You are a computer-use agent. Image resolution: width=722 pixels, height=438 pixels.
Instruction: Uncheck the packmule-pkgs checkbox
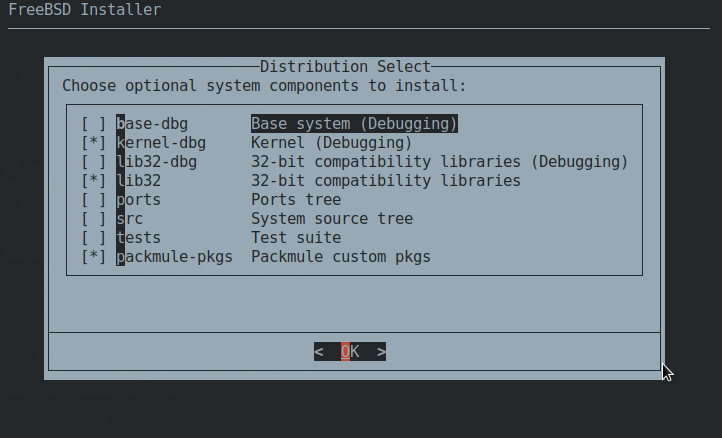[94, 257]
